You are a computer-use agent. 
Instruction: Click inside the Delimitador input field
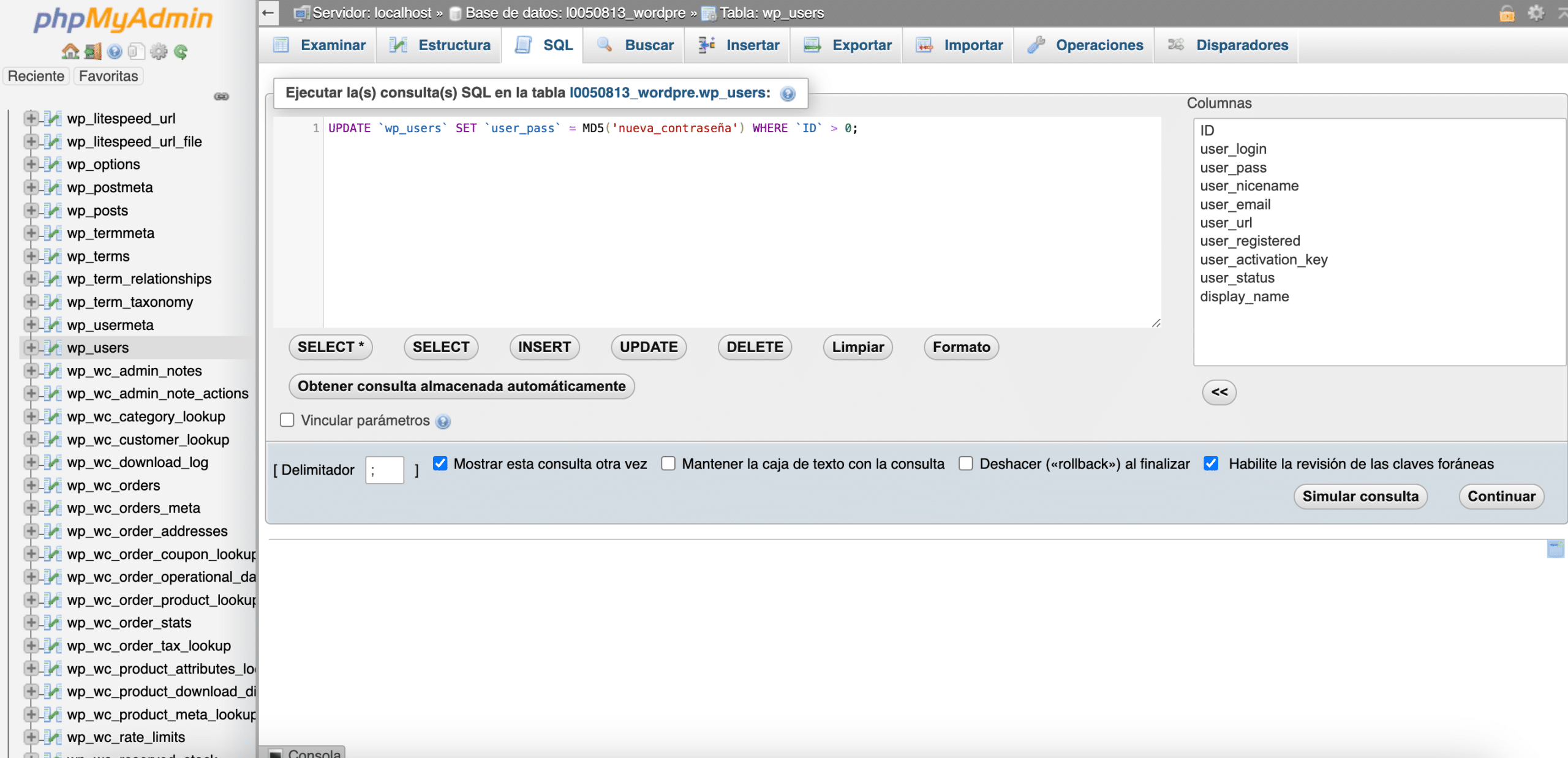[385, 470]
